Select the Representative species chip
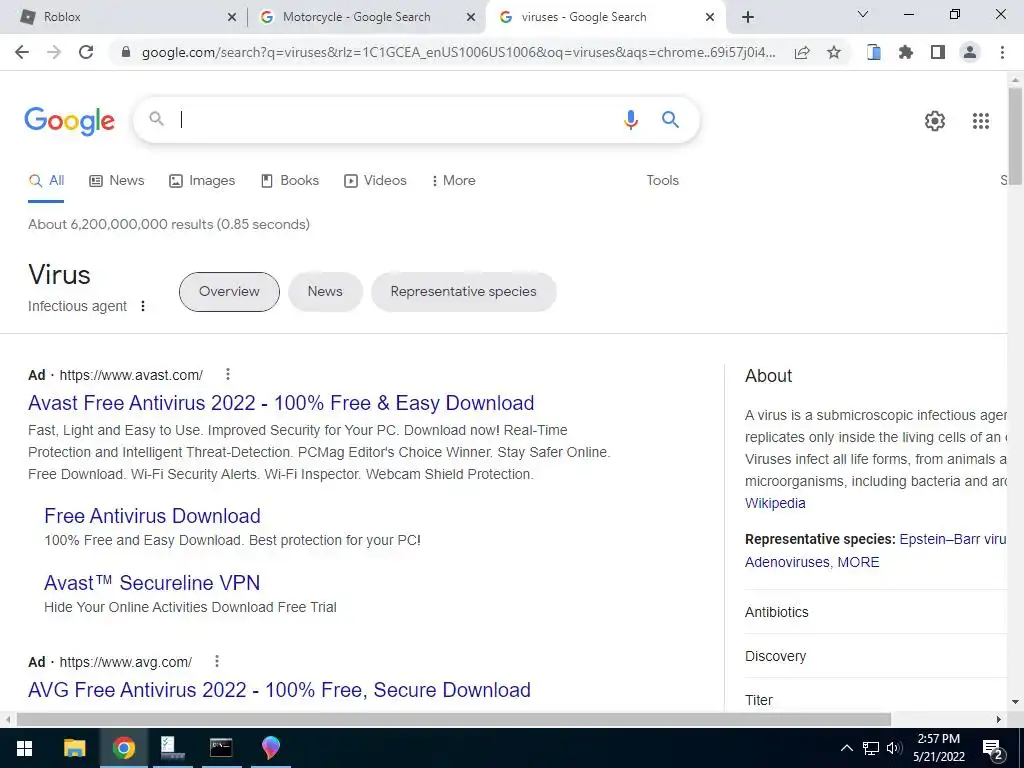 coord(464,291)
